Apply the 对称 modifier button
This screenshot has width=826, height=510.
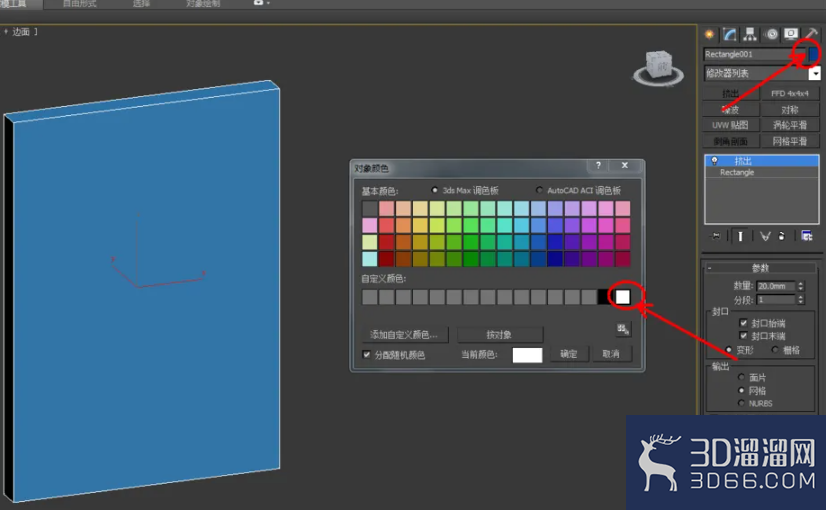tap(790, 110)
